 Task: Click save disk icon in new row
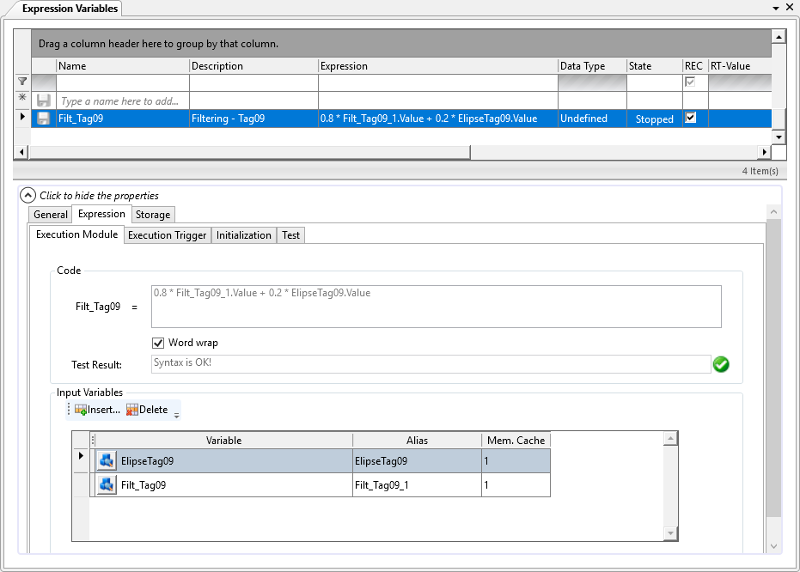[x=43, y=101]
